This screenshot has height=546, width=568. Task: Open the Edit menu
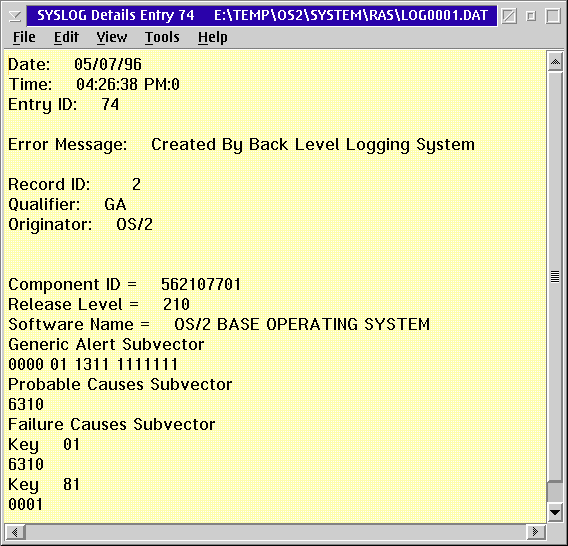[66, 37]
